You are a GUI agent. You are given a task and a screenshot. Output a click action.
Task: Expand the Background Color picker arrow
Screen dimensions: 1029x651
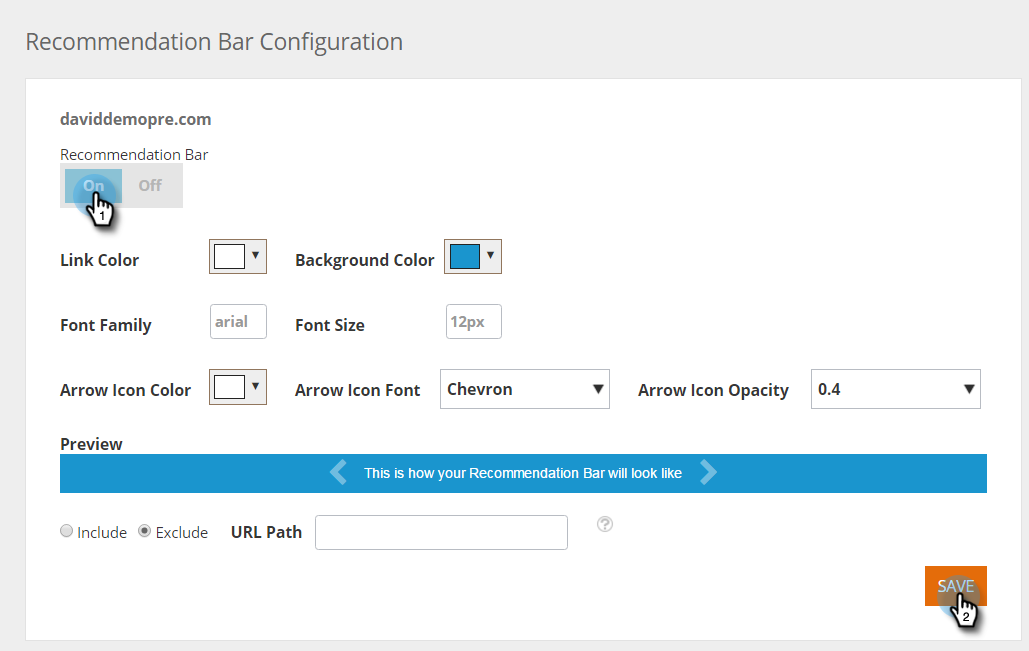490,256
